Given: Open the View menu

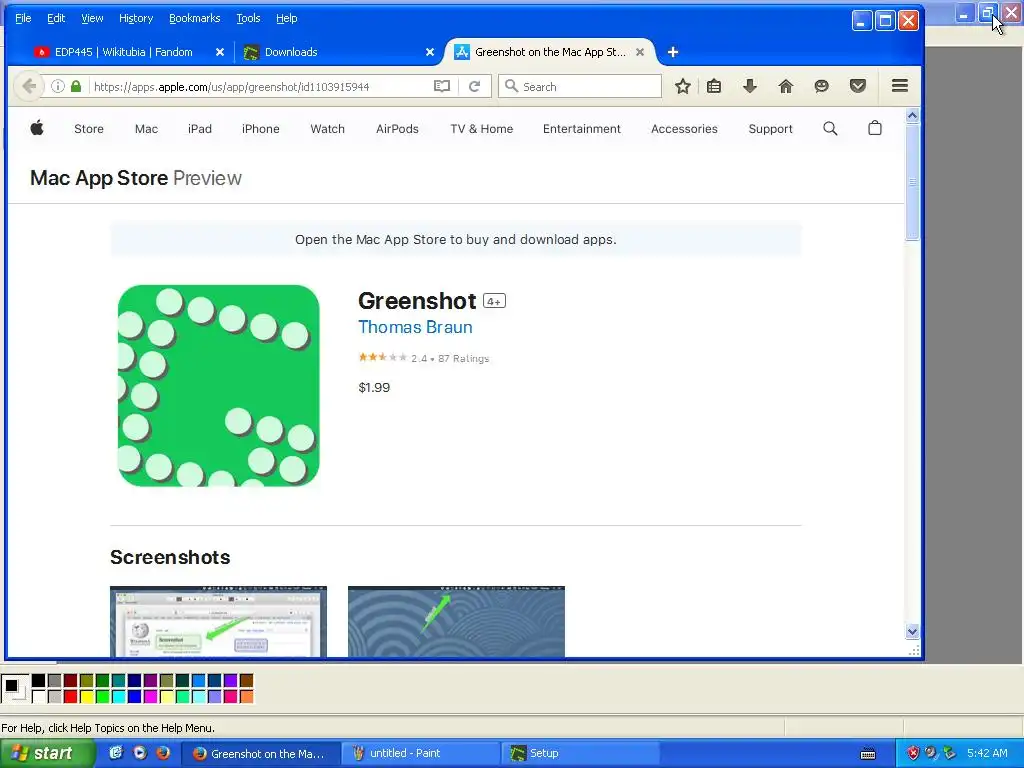Looking at the screenshot, I should pyautogui.click(x=92, y=18).
